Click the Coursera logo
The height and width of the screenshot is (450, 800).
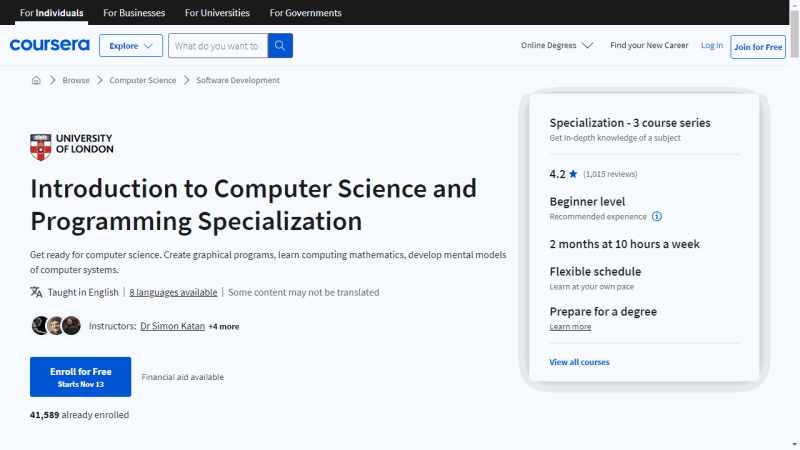[x=49, y=45]
